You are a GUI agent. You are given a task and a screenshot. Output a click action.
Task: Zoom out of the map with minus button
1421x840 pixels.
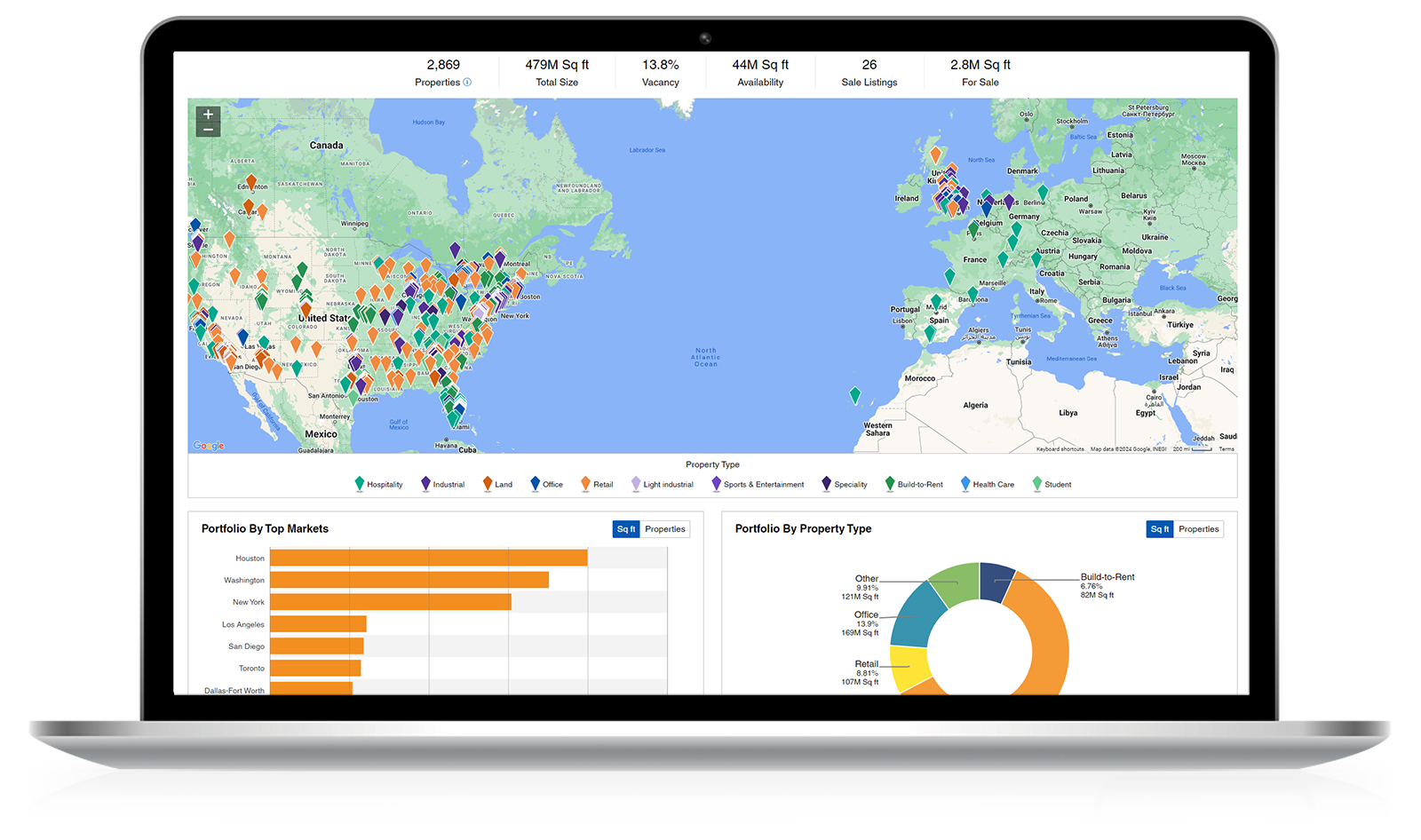click(208, 130)
